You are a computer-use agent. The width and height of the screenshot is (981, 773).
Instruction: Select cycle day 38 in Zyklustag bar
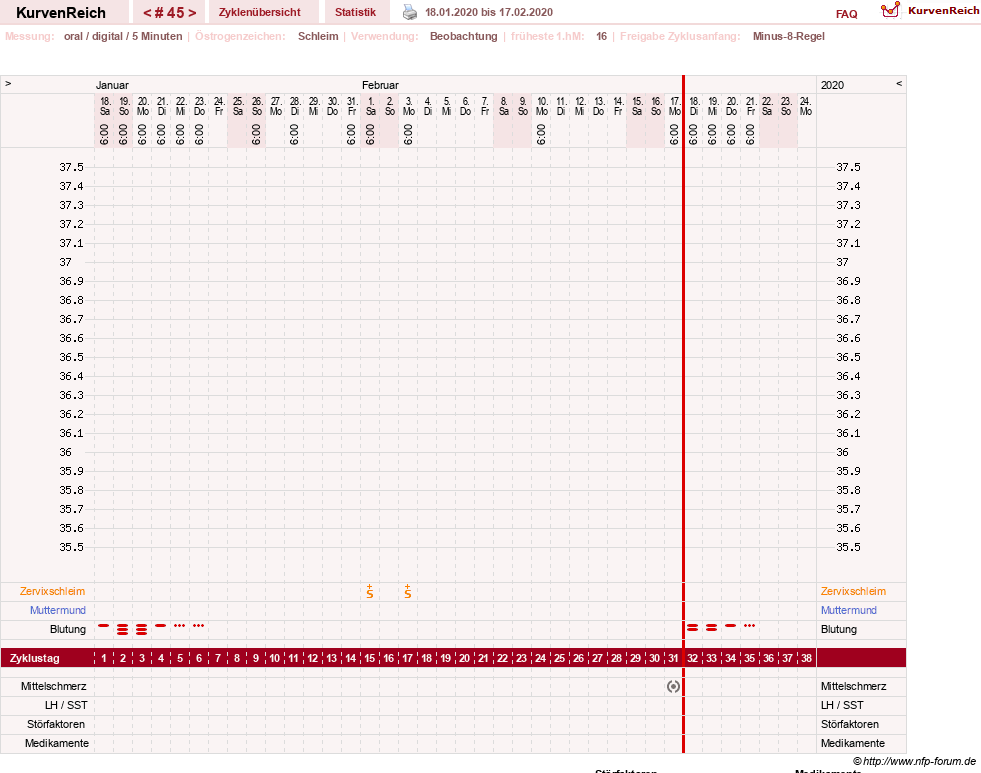pos(806,658)
